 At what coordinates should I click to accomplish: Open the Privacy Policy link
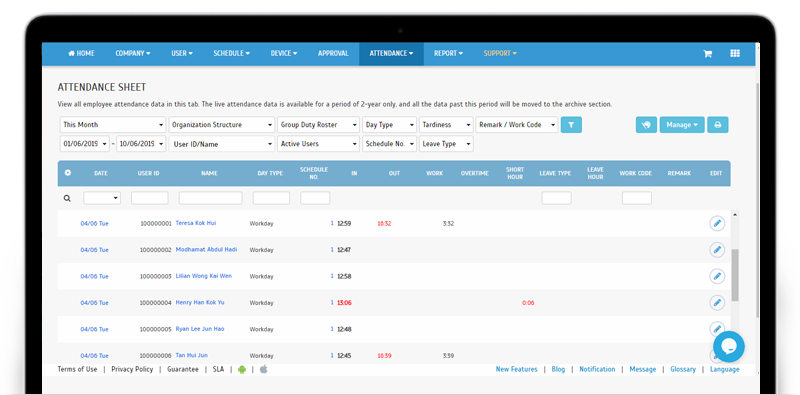132,369
